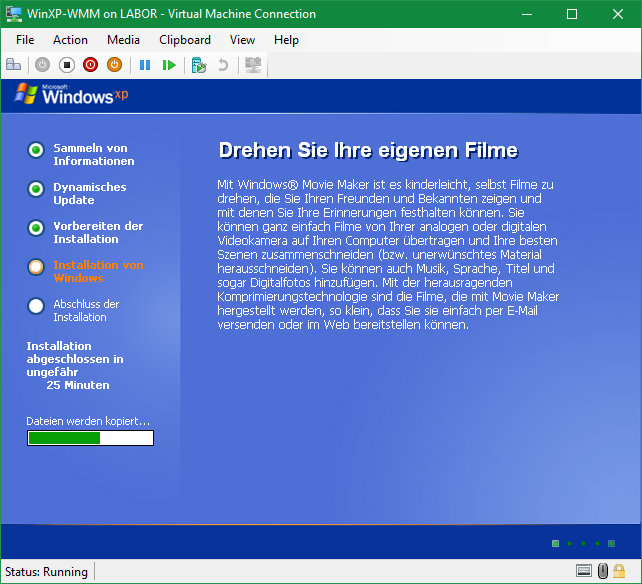The width and height of the screenshot is (642, 584).
Task: Create a checkpoint using the toolbar icon
Action: pos(199,65)
